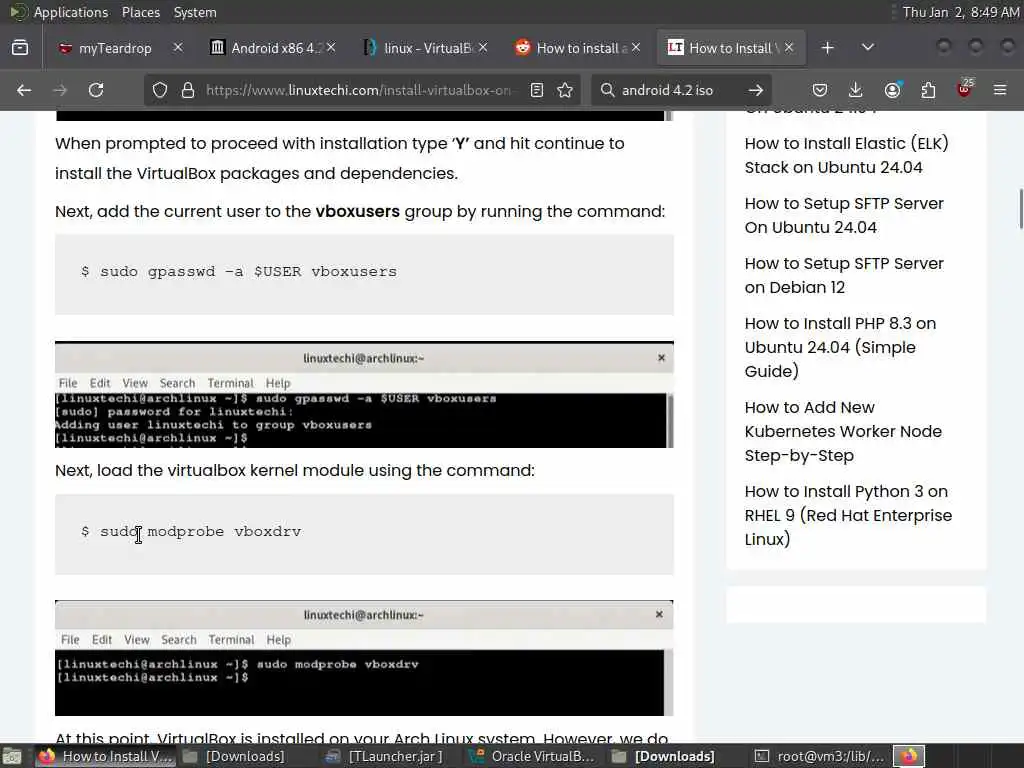The image size is (1024, 768).
Task: Close the Reddit How to install tab
Action: (636, 48)
